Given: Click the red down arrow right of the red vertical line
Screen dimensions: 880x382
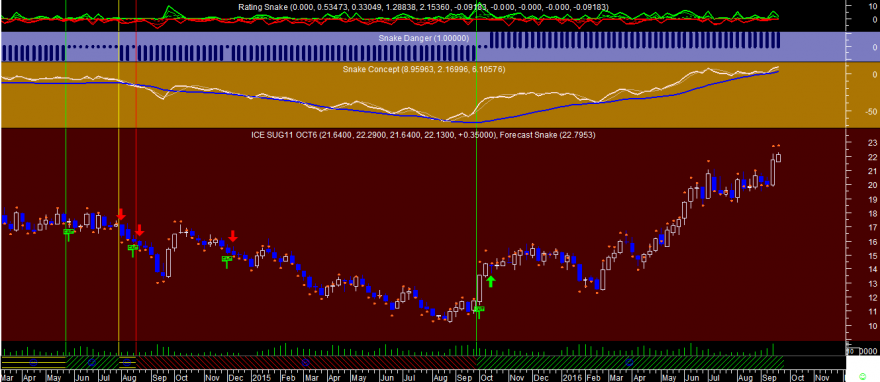Looking at the screenshot, I should pos(140,231).
